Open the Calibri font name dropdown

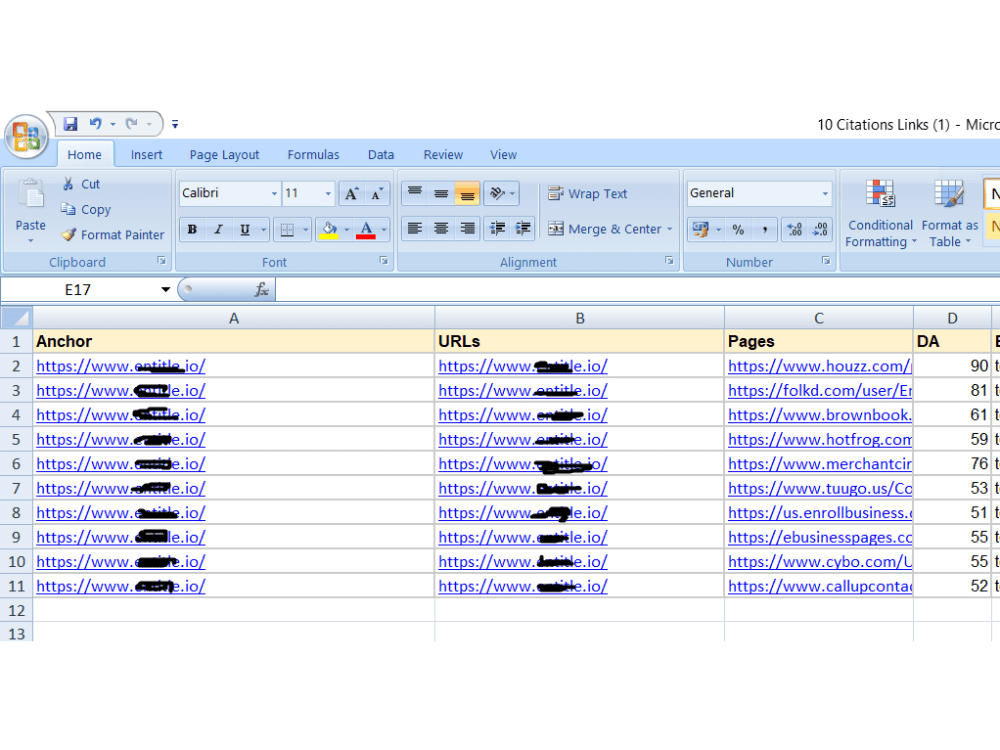point(274,193)
